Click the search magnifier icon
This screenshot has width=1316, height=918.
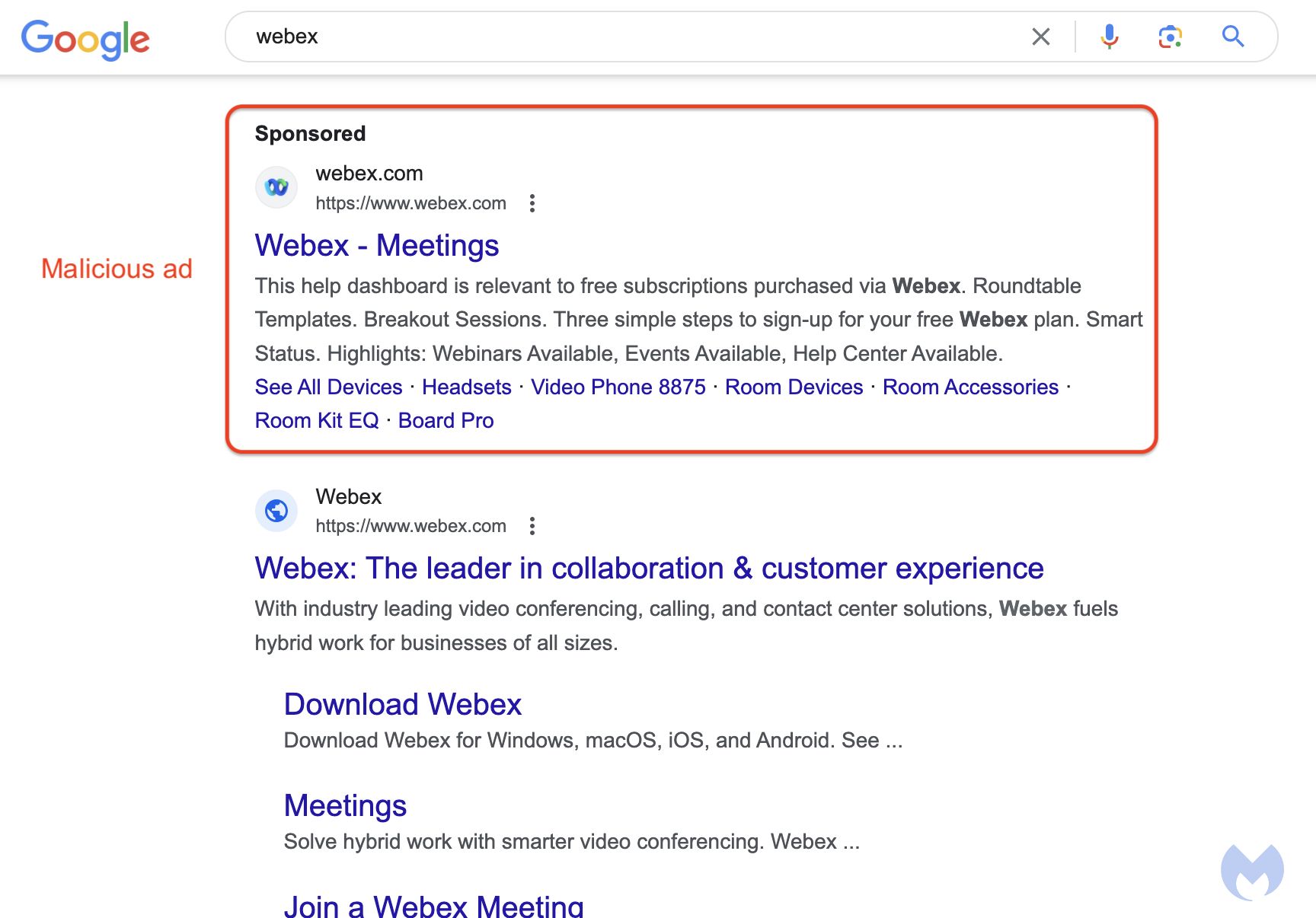pos(1232,36)
